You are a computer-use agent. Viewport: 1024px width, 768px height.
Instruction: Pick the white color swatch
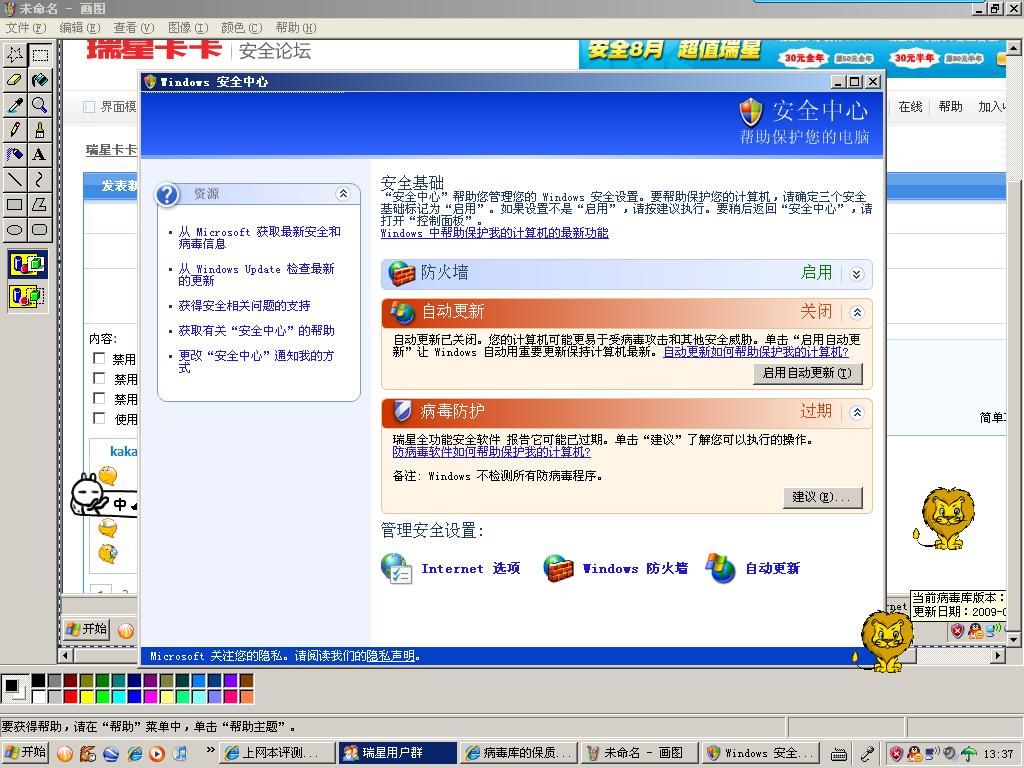pos(39,697)
